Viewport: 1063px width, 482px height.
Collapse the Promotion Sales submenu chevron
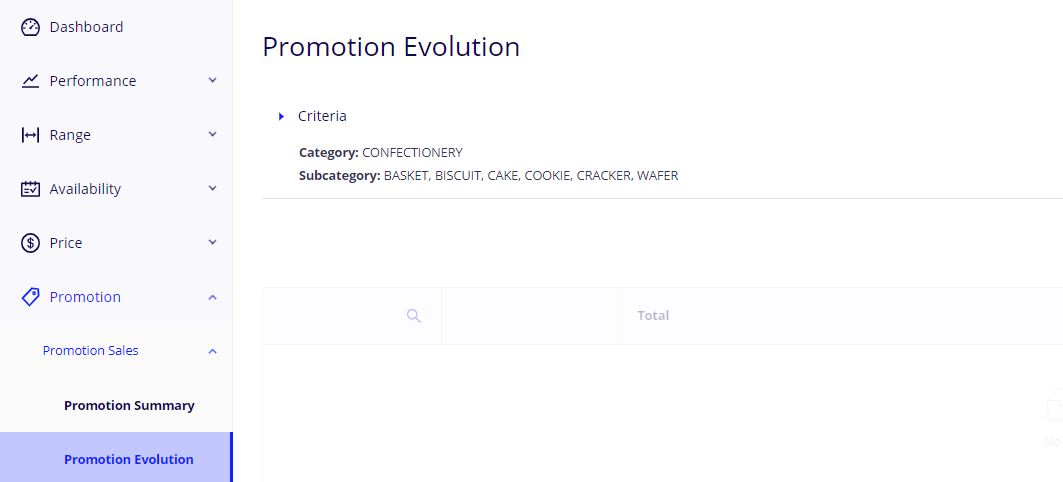click(x=212, y=351)
